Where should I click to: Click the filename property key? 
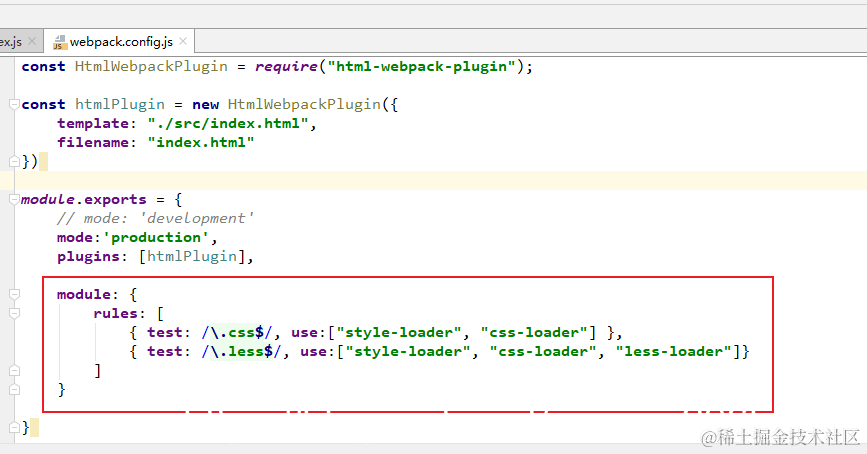click(93, 142)
